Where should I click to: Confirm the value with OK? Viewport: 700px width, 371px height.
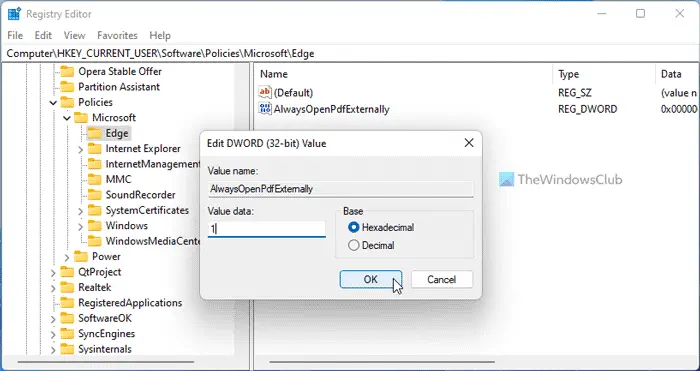coord(371,279)
